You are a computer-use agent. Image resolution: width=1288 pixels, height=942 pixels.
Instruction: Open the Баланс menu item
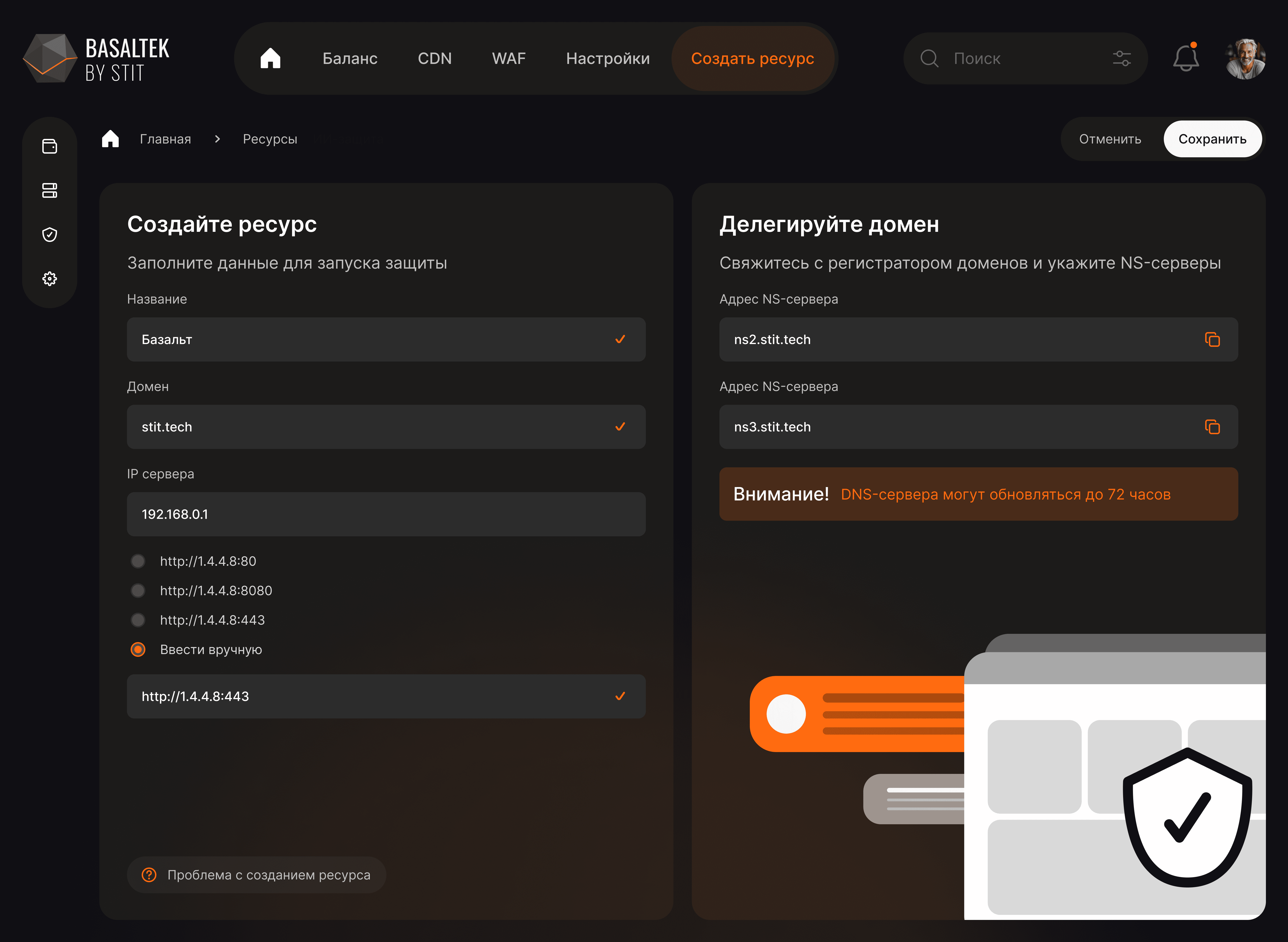(350, 58)
